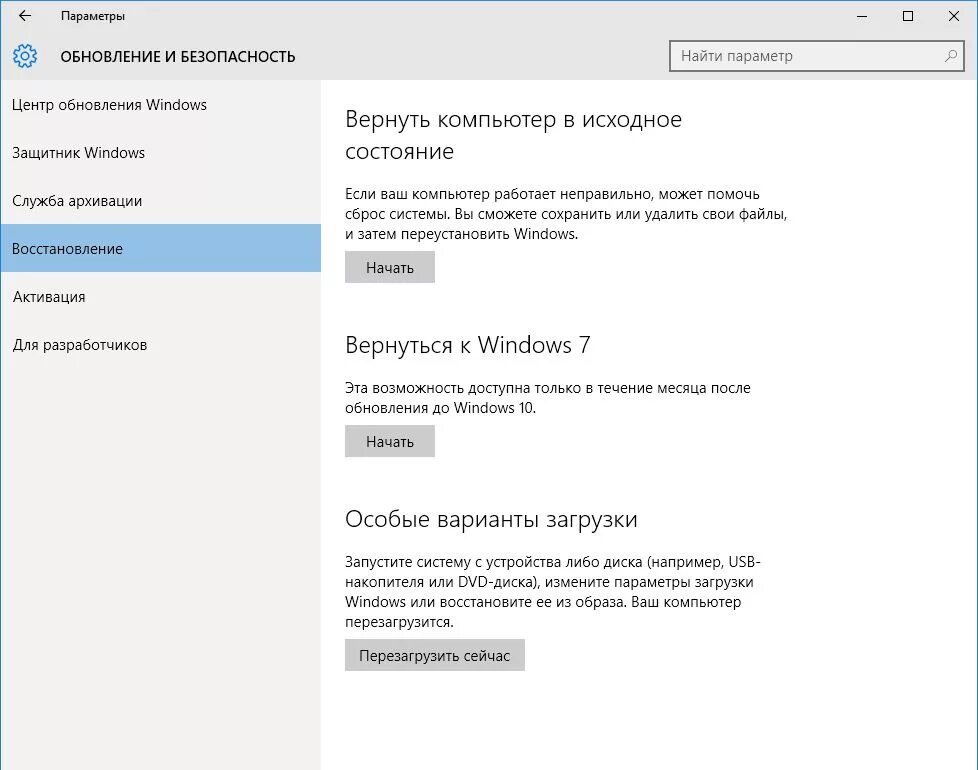Screen dimensions: 978x770
Task: Click the search magnifier icon
Action: pyautogui.click(x=951, y=56)
